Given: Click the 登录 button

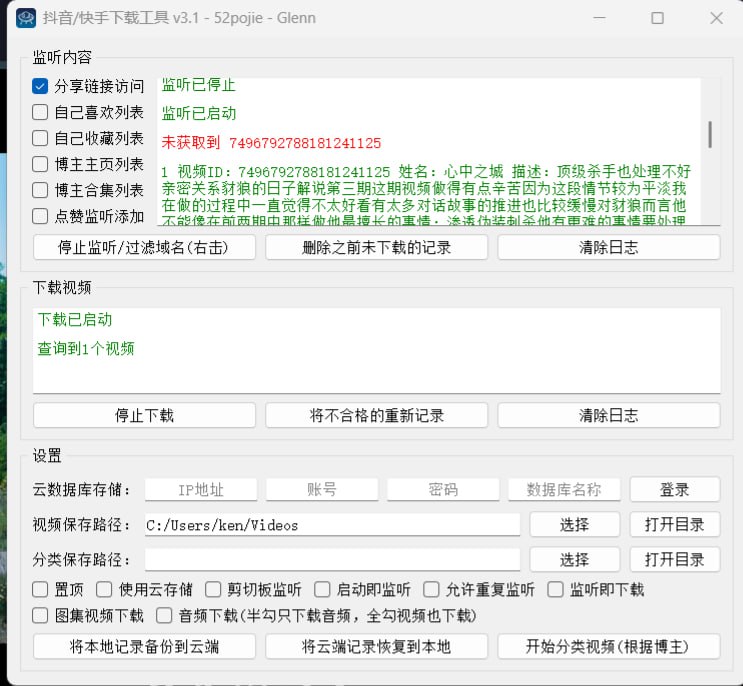Looking at the screenshot, I should 674,489.
